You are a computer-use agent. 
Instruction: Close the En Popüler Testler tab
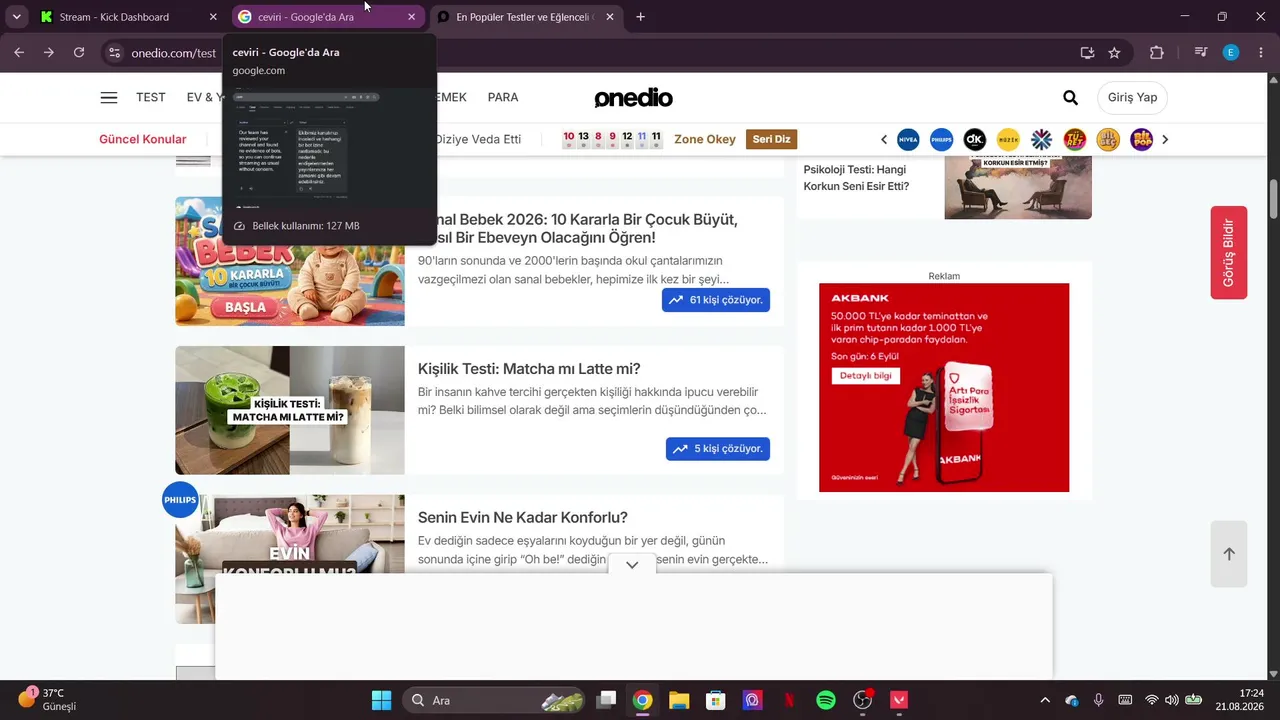610,17
